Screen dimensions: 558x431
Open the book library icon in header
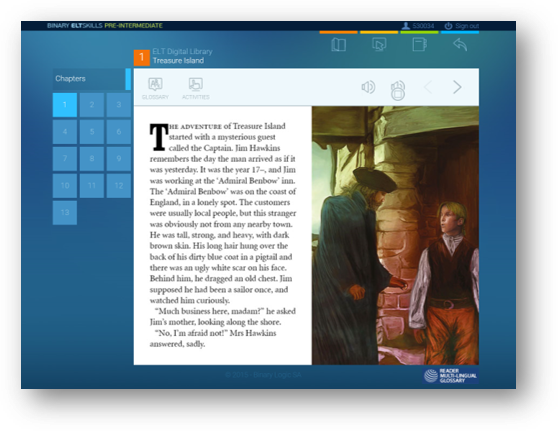(338, 45)
